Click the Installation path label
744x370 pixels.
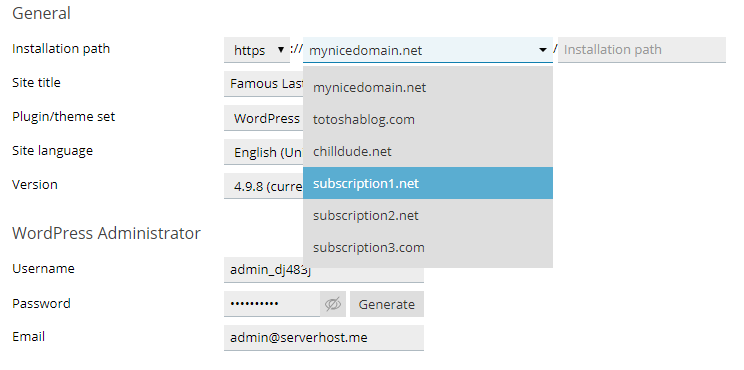point(61,48)
